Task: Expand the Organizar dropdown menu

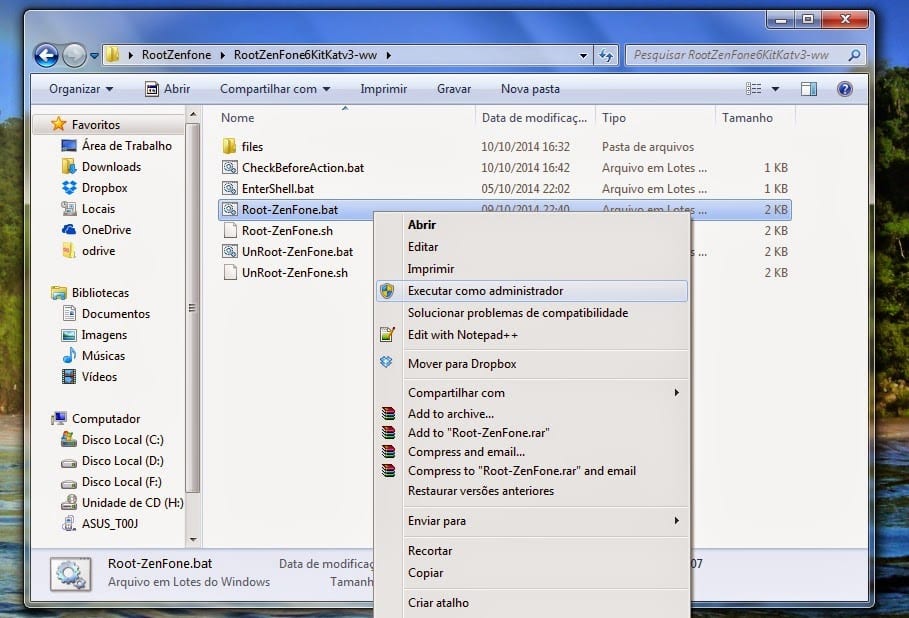Action: 80,89
